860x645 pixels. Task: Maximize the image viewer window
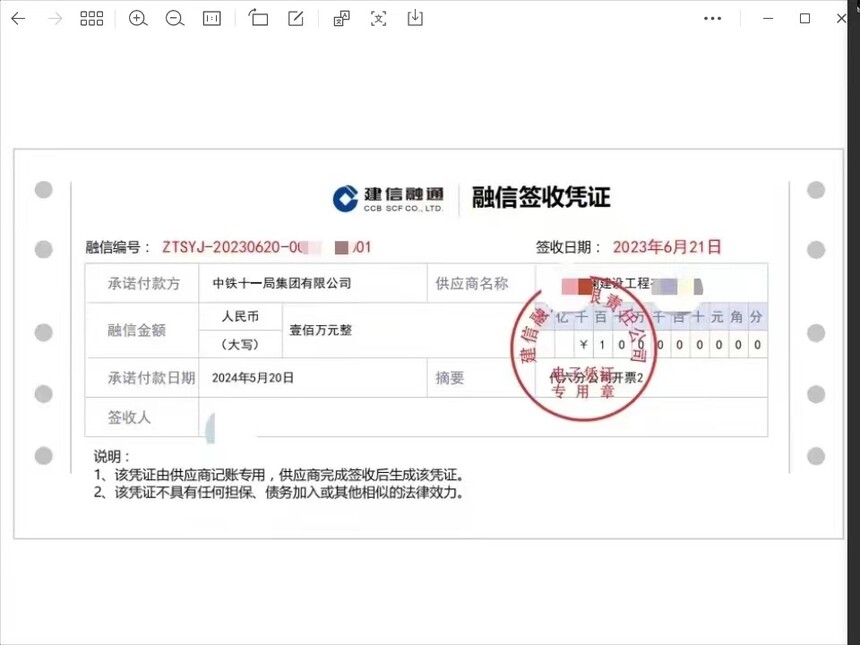pyautogui.click(x=805, y=19)
